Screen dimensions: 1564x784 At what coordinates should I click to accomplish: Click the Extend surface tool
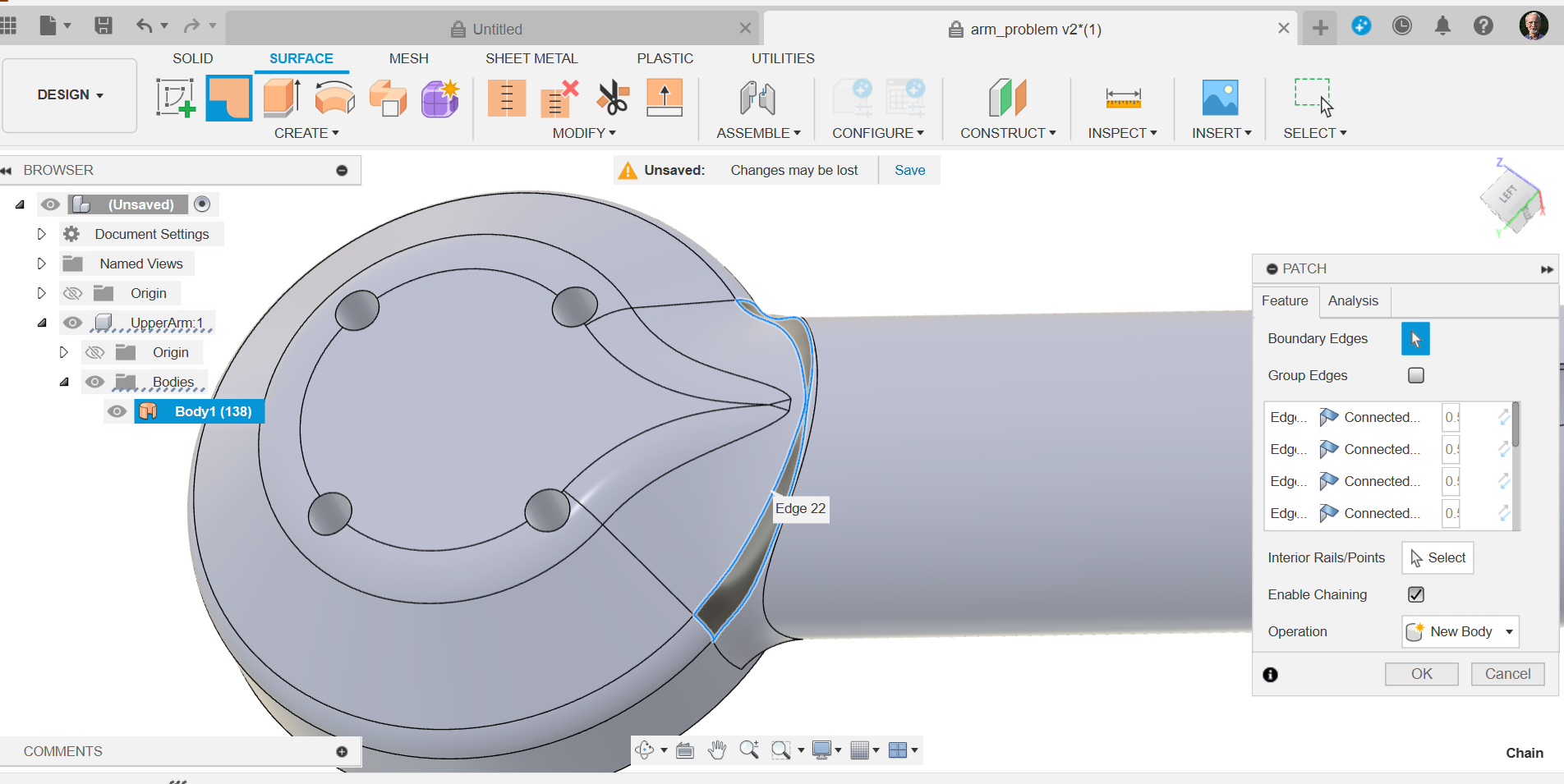point(665,98)
